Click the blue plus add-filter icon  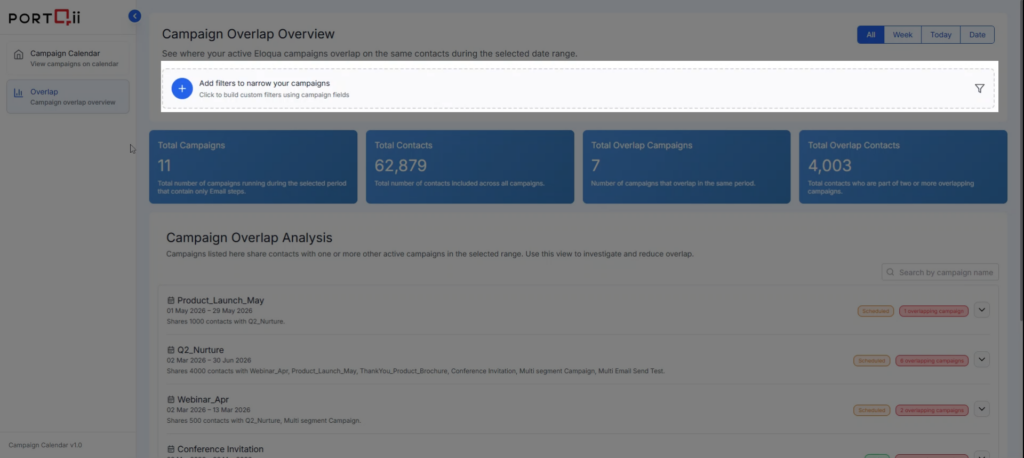[182, 88]
